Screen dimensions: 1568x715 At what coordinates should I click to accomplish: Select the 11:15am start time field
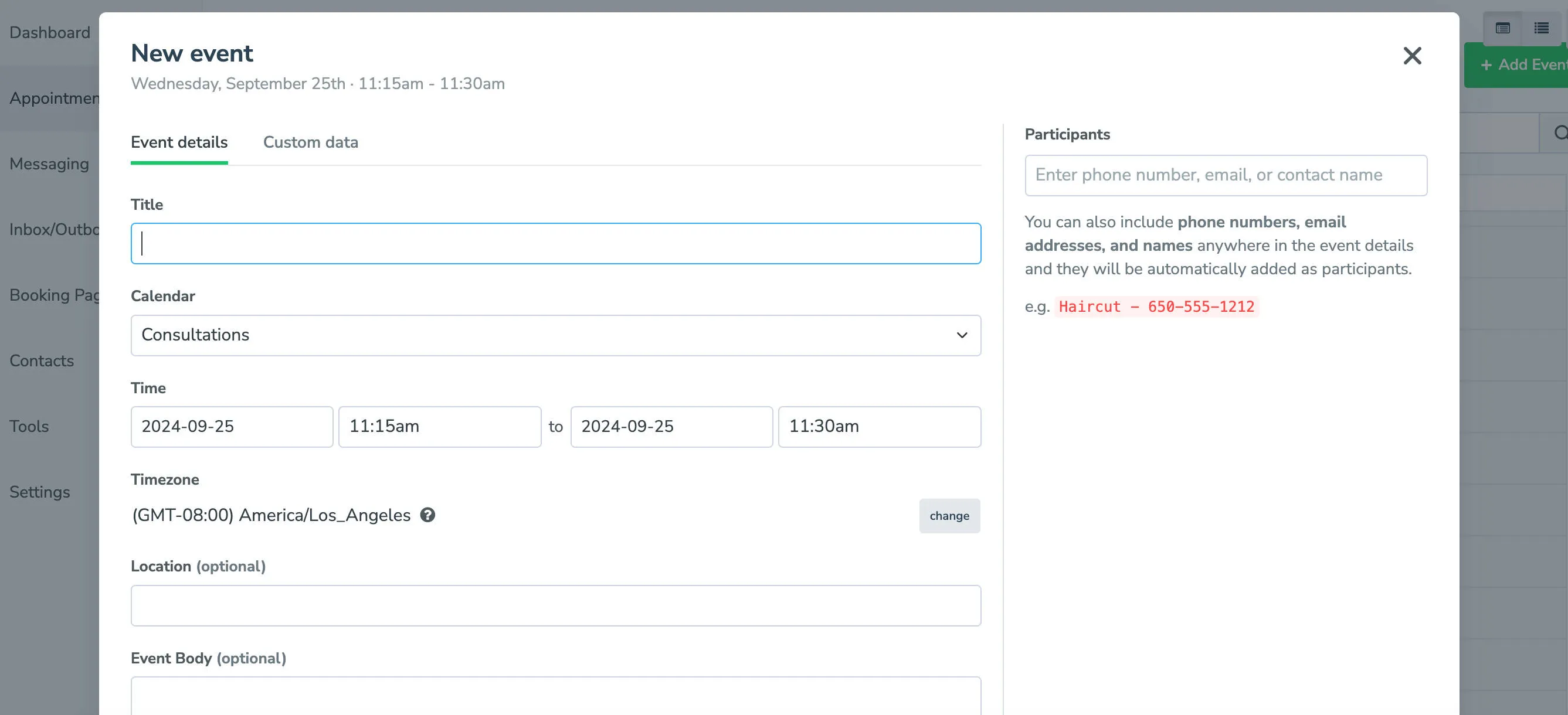439,427
